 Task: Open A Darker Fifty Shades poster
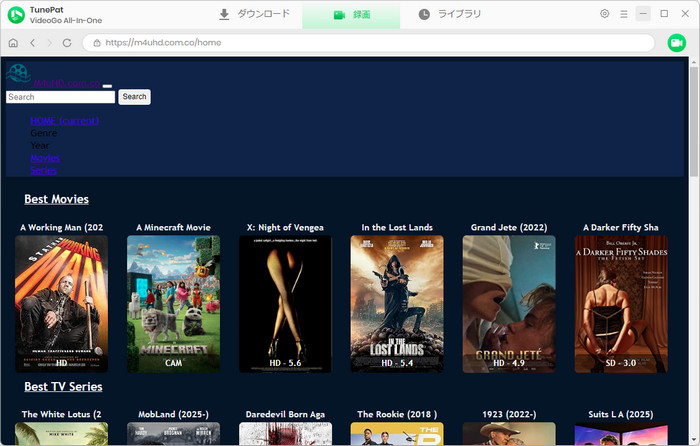click(x=621, y=304)
